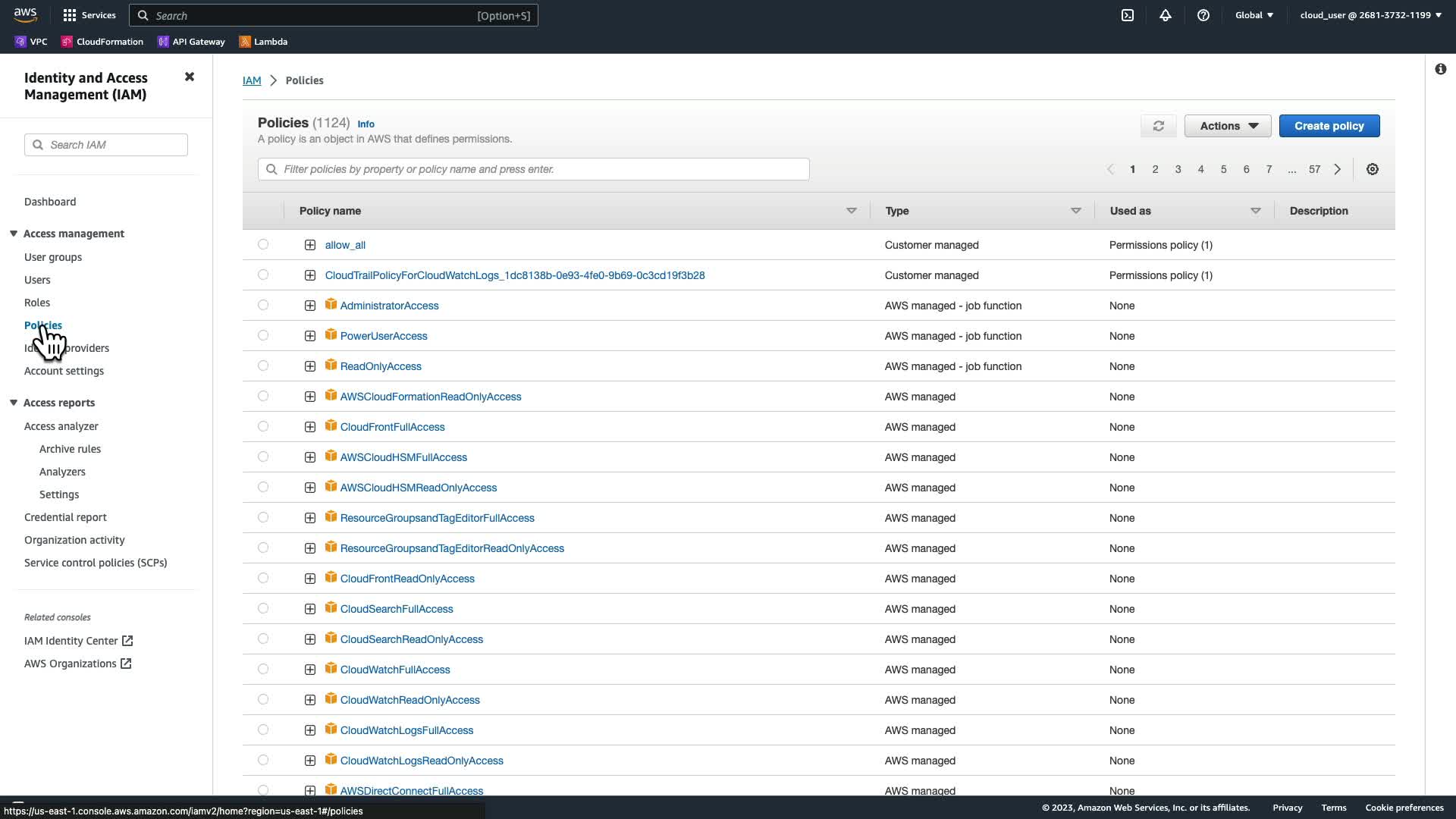
Task: Open the Global region dropdown
Action: tap(1254, 15)
